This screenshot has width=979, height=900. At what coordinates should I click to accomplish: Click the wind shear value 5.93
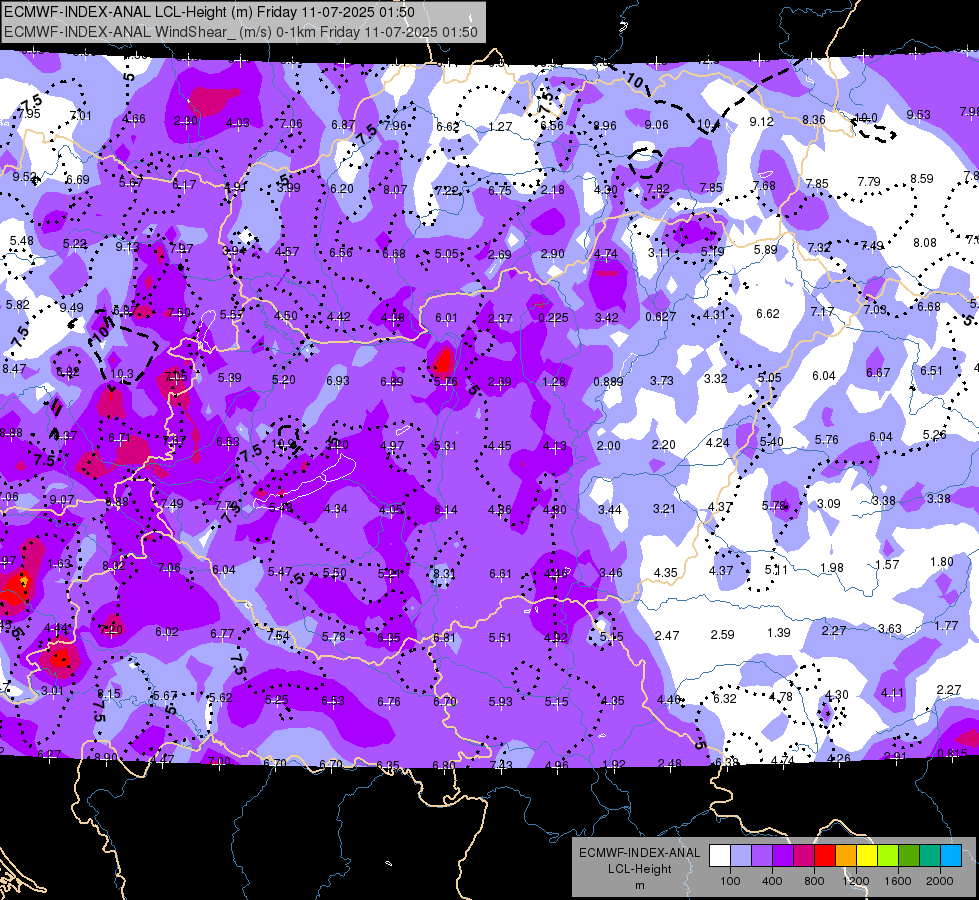501,701
